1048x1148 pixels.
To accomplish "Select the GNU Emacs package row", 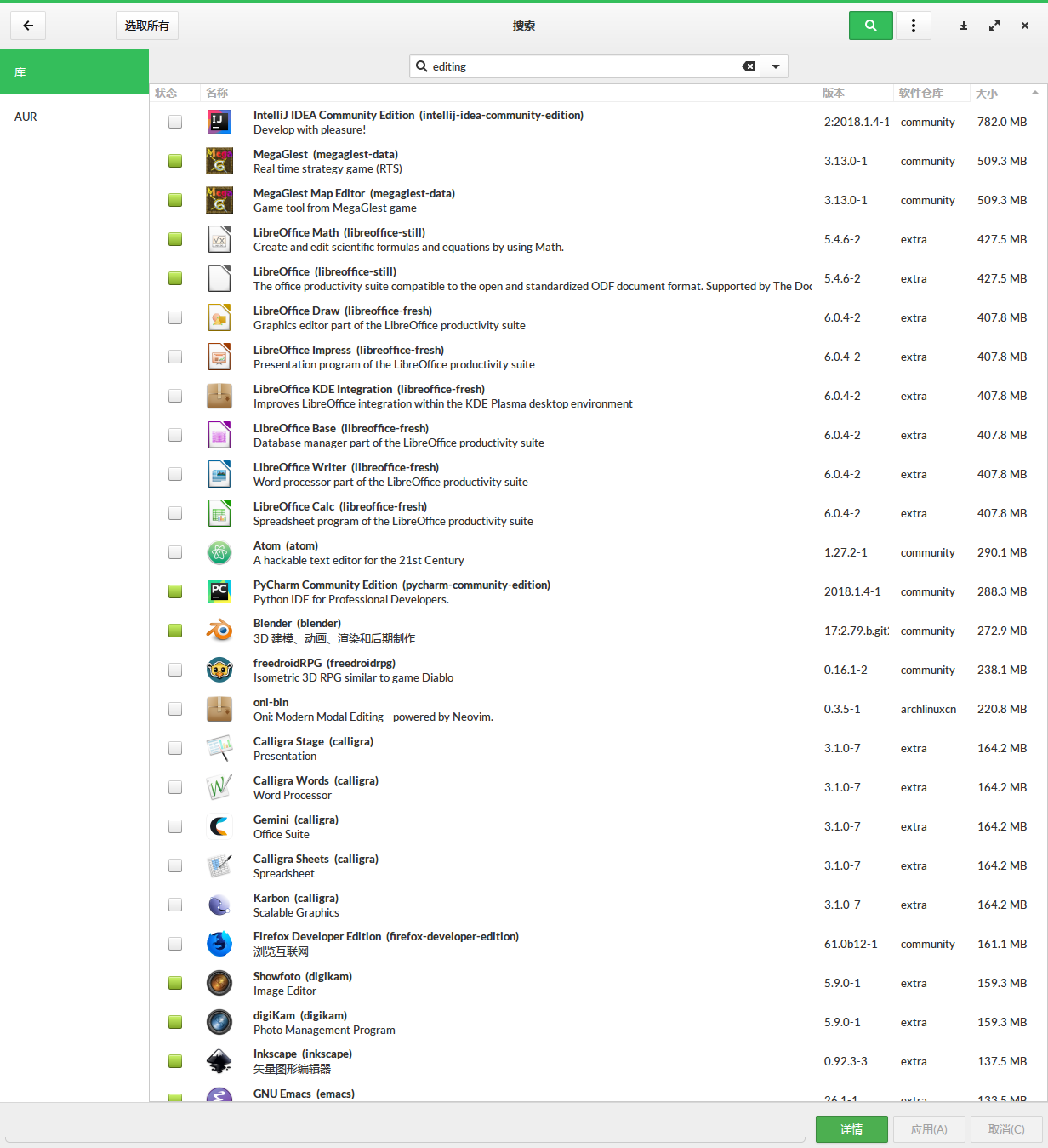I will [598, 1094].
